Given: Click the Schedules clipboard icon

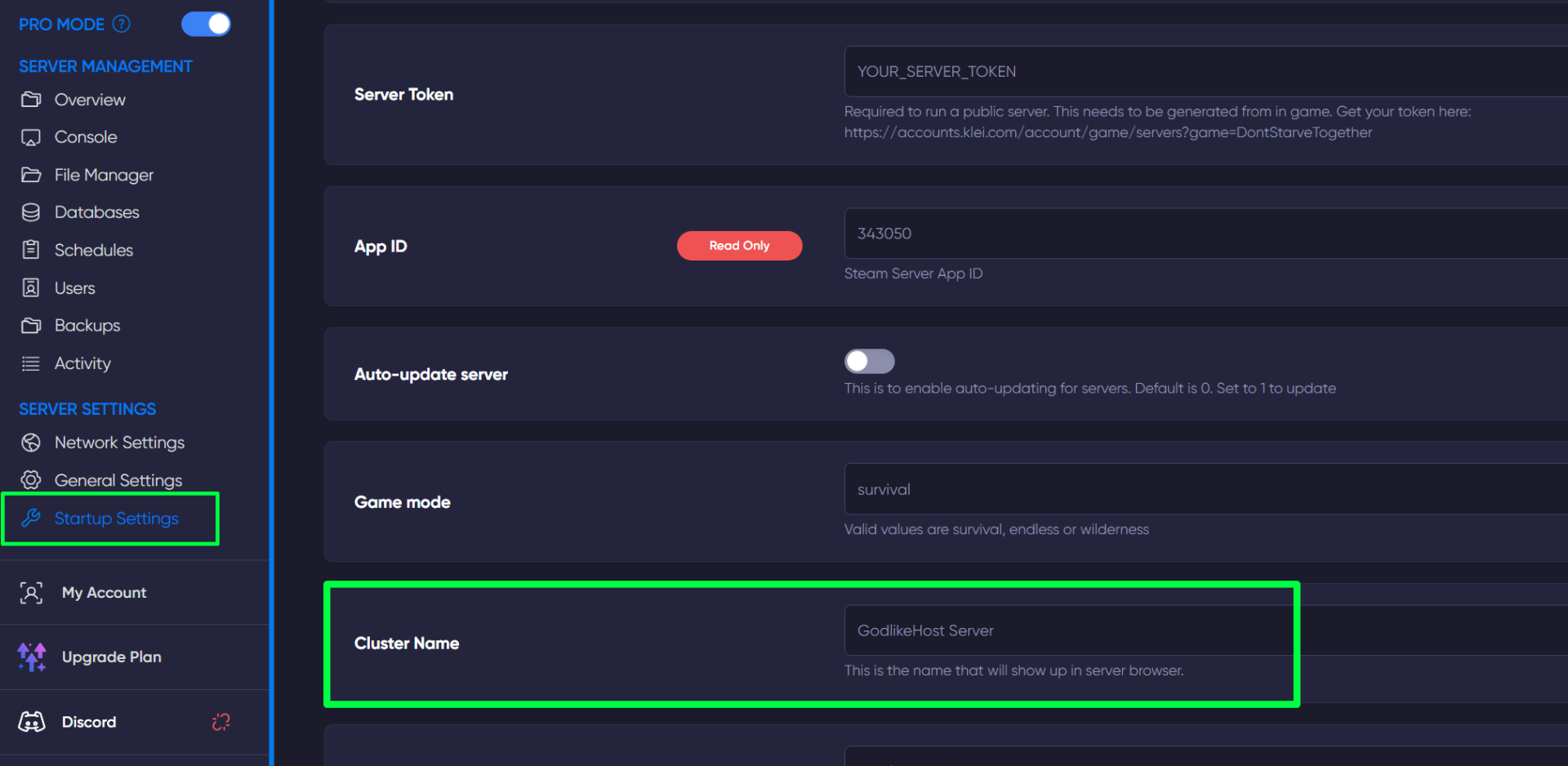Looking at the screenshot, I should coord(31,250).
